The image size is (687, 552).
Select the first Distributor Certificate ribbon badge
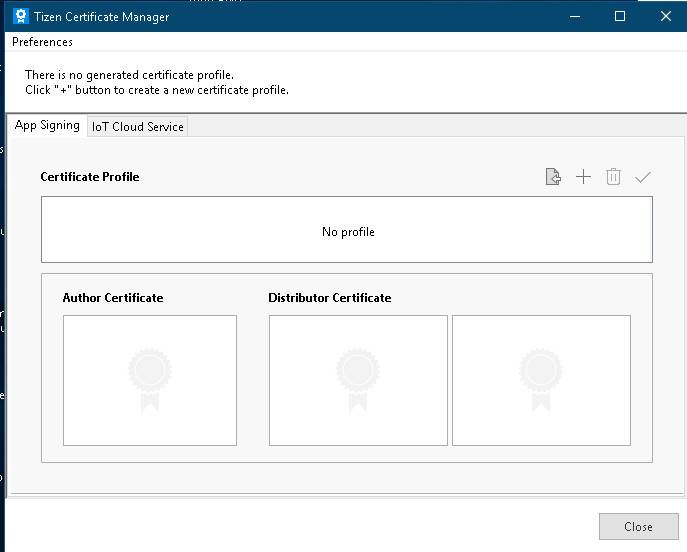tap(358, 380)
